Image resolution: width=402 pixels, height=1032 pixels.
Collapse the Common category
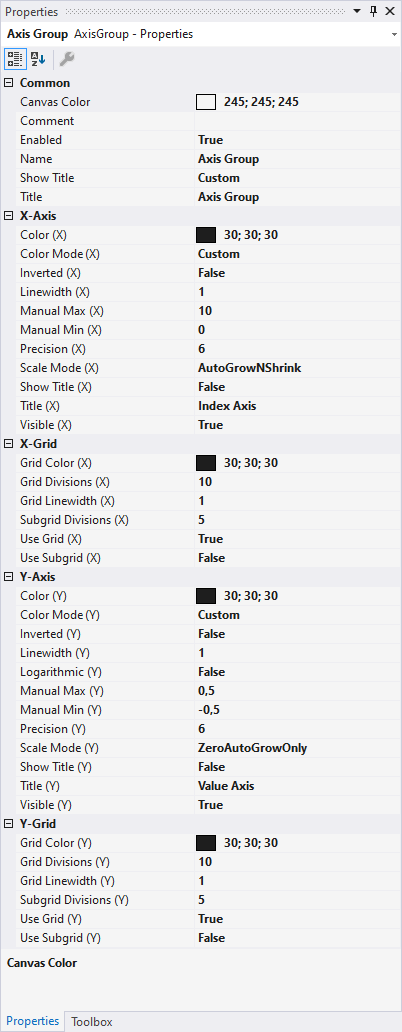coord(9,83)
